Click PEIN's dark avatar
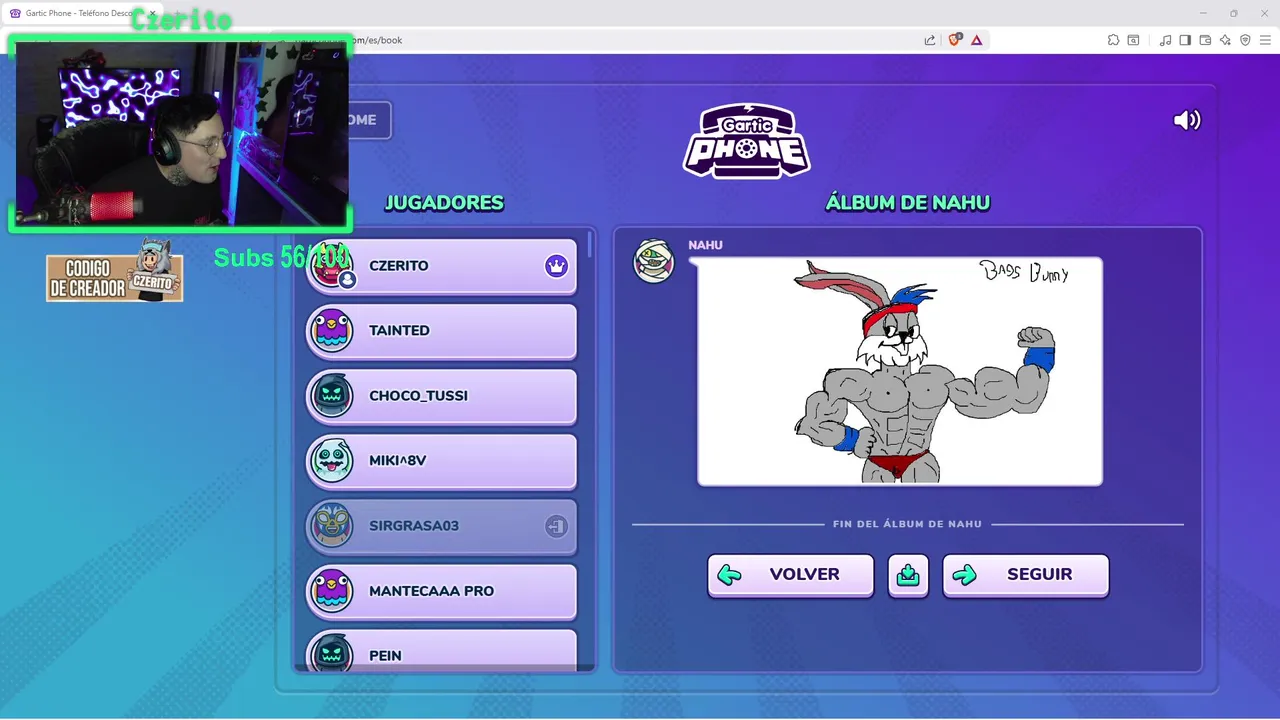Viewport: 1280px width, 720px height. pos(331,652)
